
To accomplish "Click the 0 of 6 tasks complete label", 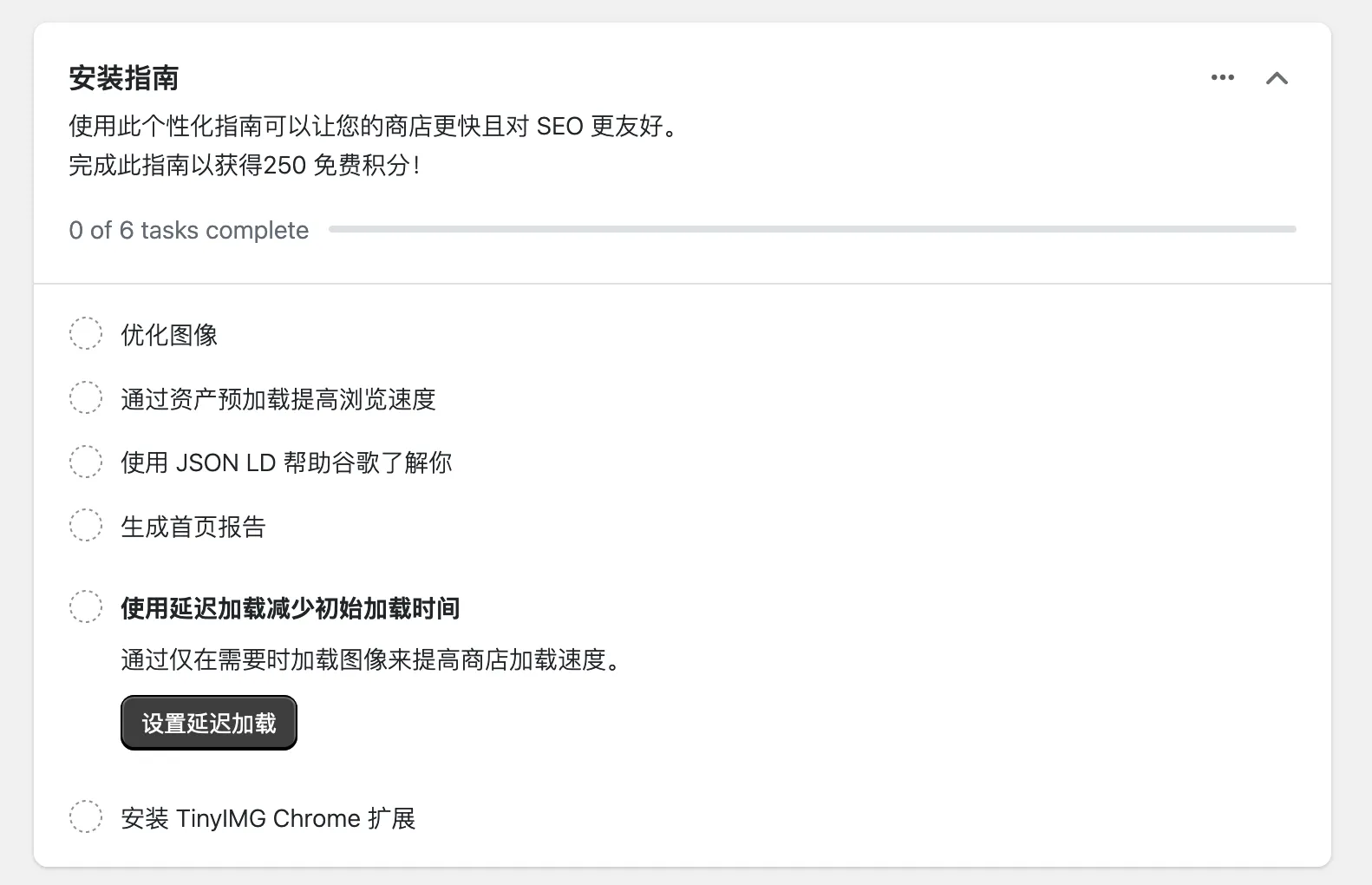I will pos(188,230).
